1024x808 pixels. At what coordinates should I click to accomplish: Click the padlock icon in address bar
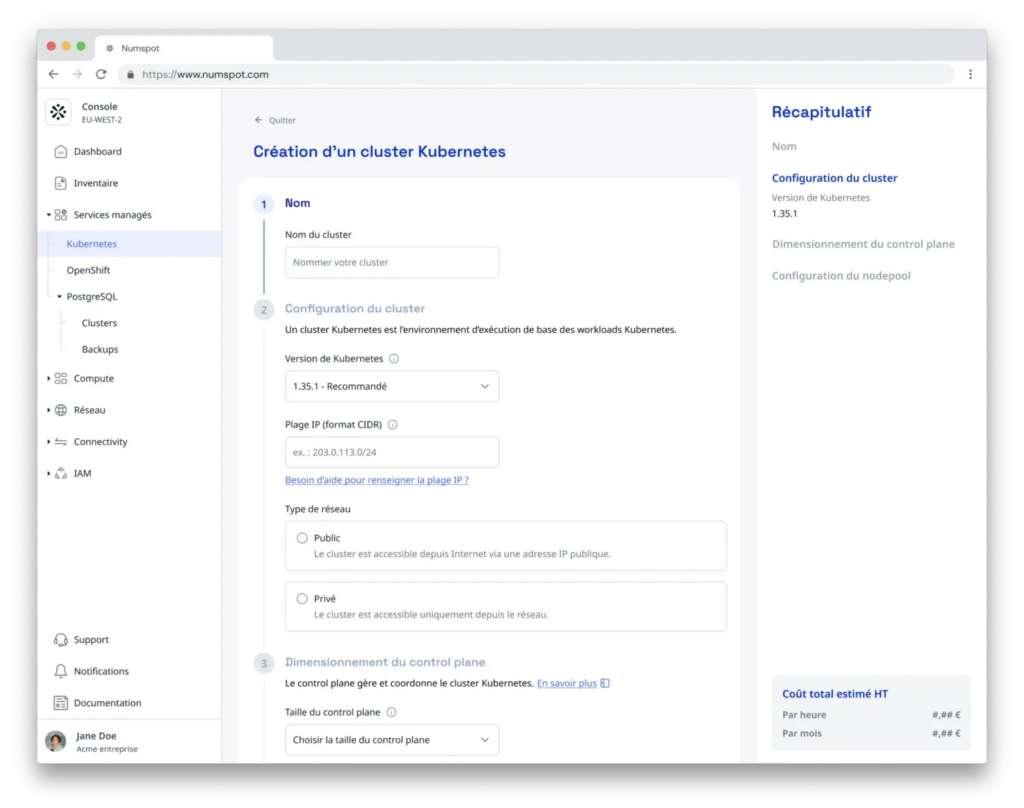[131, 74]
